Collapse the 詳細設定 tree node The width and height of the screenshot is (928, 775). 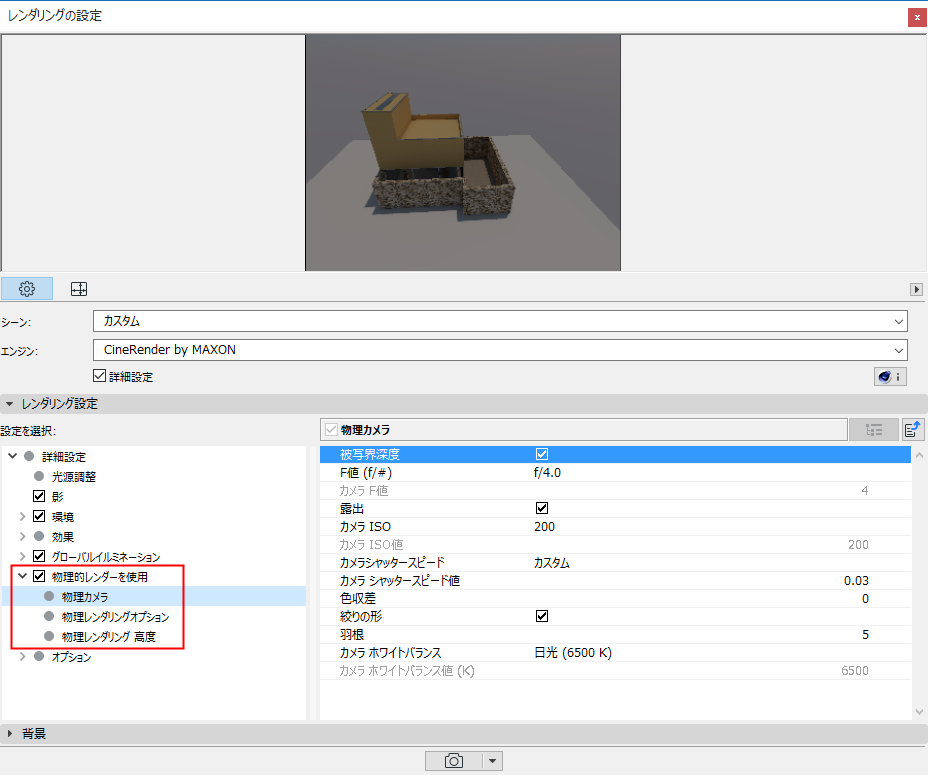12,456
